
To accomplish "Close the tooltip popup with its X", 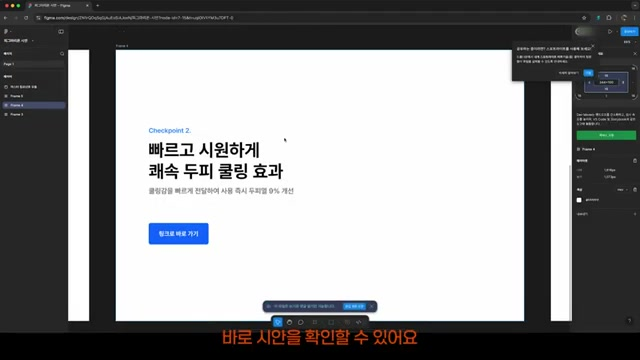I will pyautogui.click(x=593, y=46).
